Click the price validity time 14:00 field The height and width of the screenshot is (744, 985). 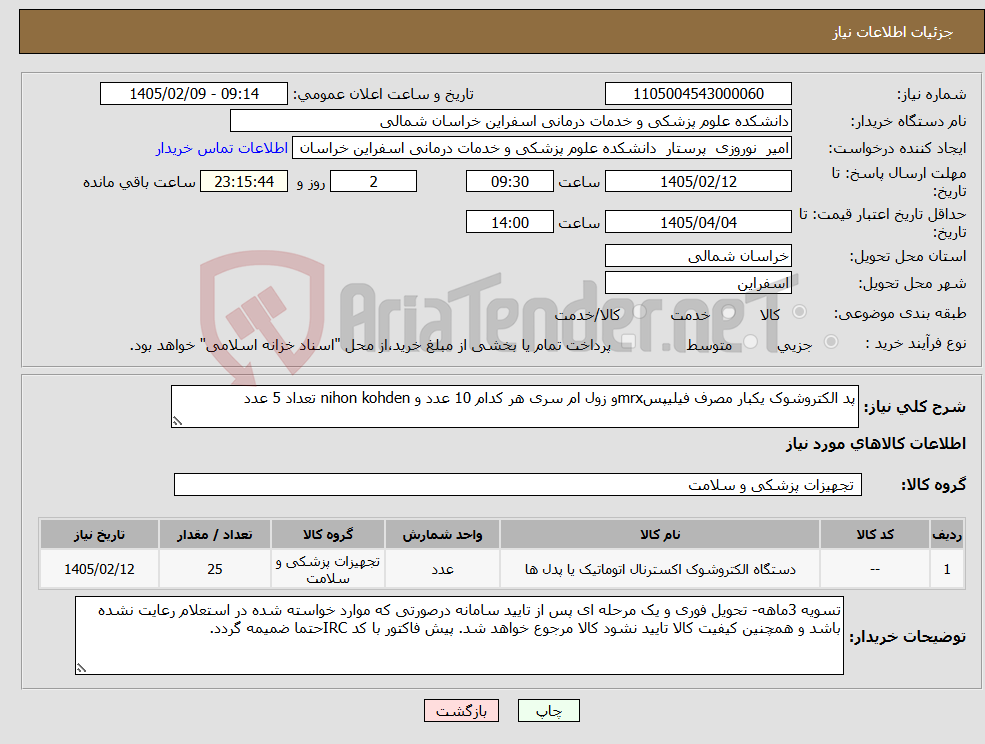click(509, 222)
